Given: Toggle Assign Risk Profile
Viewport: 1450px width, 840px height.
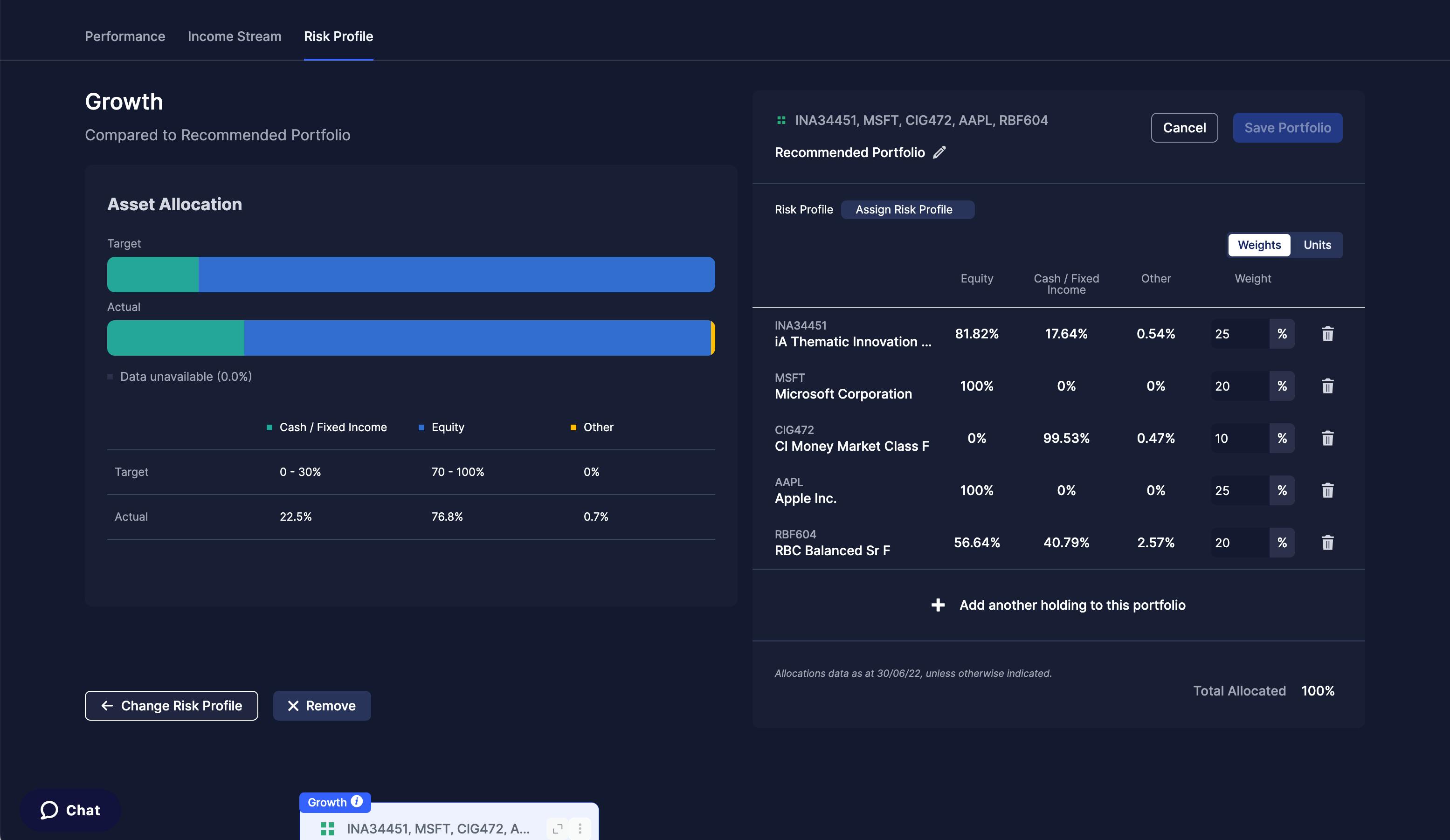Looking at the screenshot, I should click(907, 209).
